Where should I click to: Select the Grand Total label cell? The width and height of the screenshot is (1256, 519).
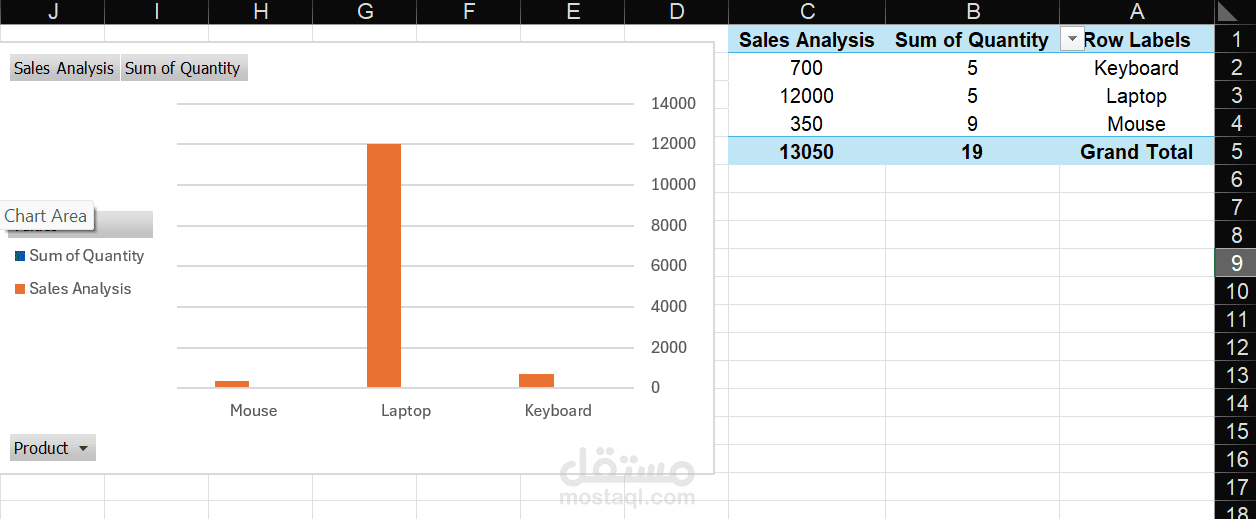[x=1137, y=152]
